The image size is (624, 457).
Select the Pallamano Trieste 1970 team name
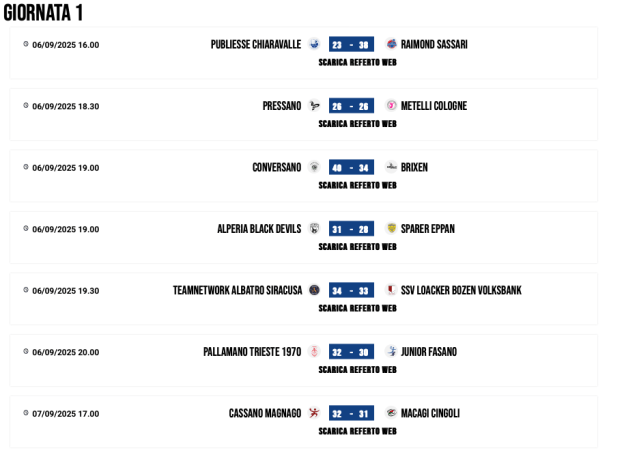252,352
